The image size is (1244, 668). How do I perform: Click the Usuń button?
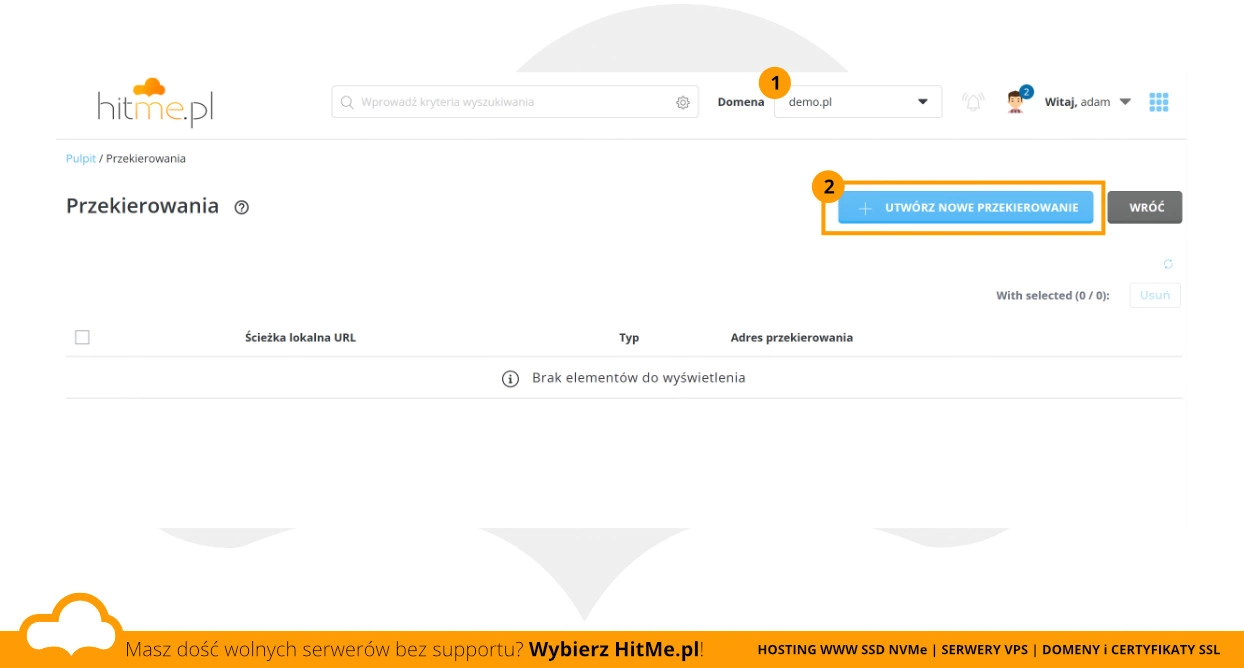coord(1155,295)
